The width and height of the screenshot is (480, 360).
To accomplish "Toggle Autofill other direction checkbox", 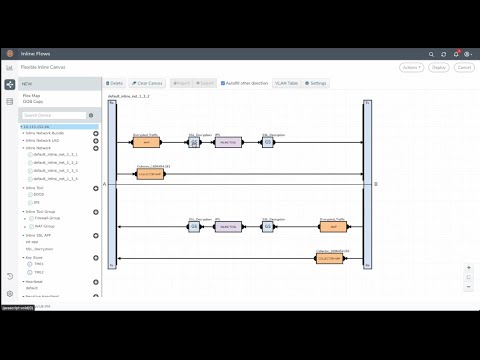I will [223, 83].
